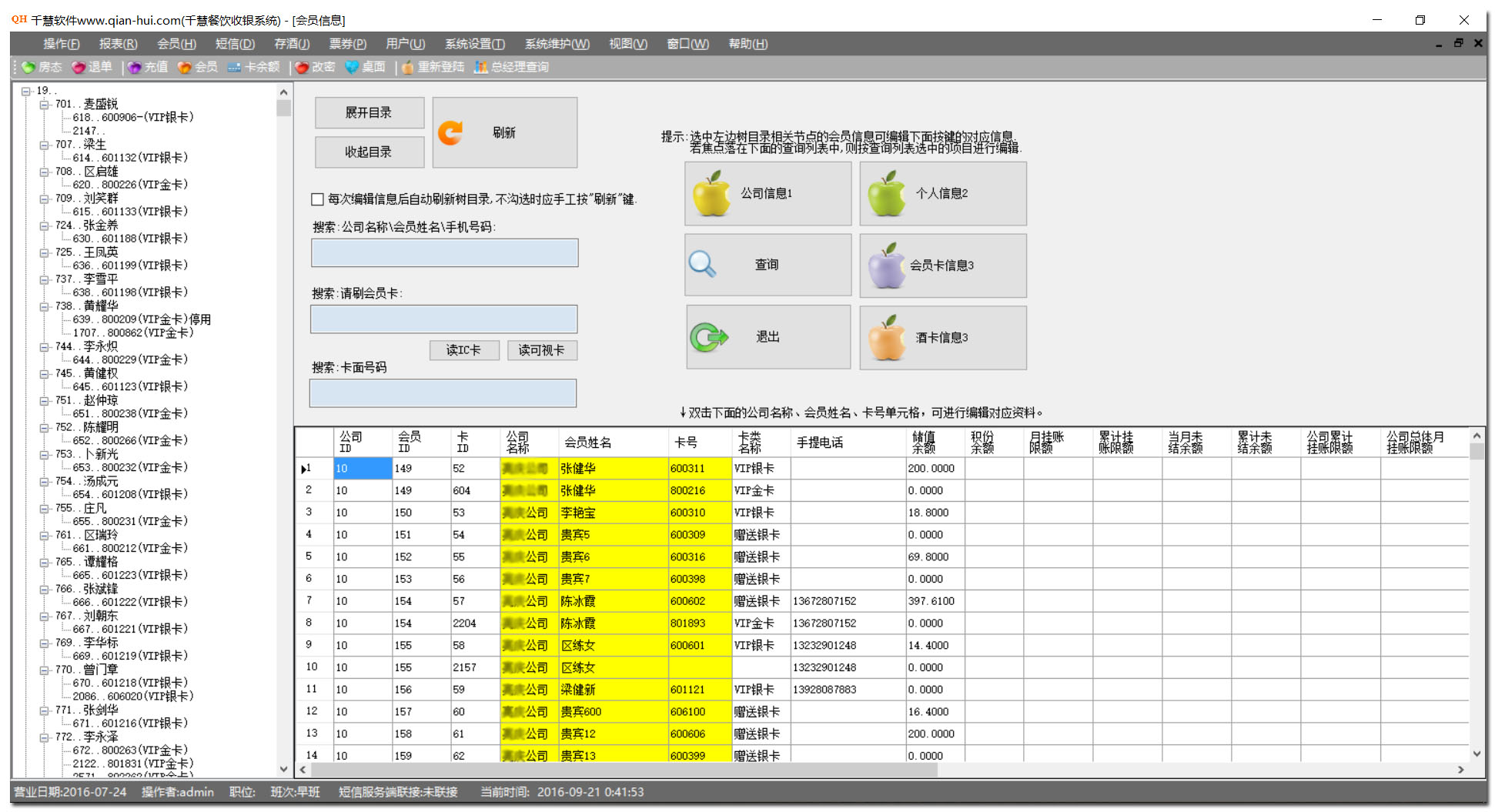Viewport: 1495px width, 812px height.
Task: Click the 展开目录 expand directory button
Action: point(369,113)
